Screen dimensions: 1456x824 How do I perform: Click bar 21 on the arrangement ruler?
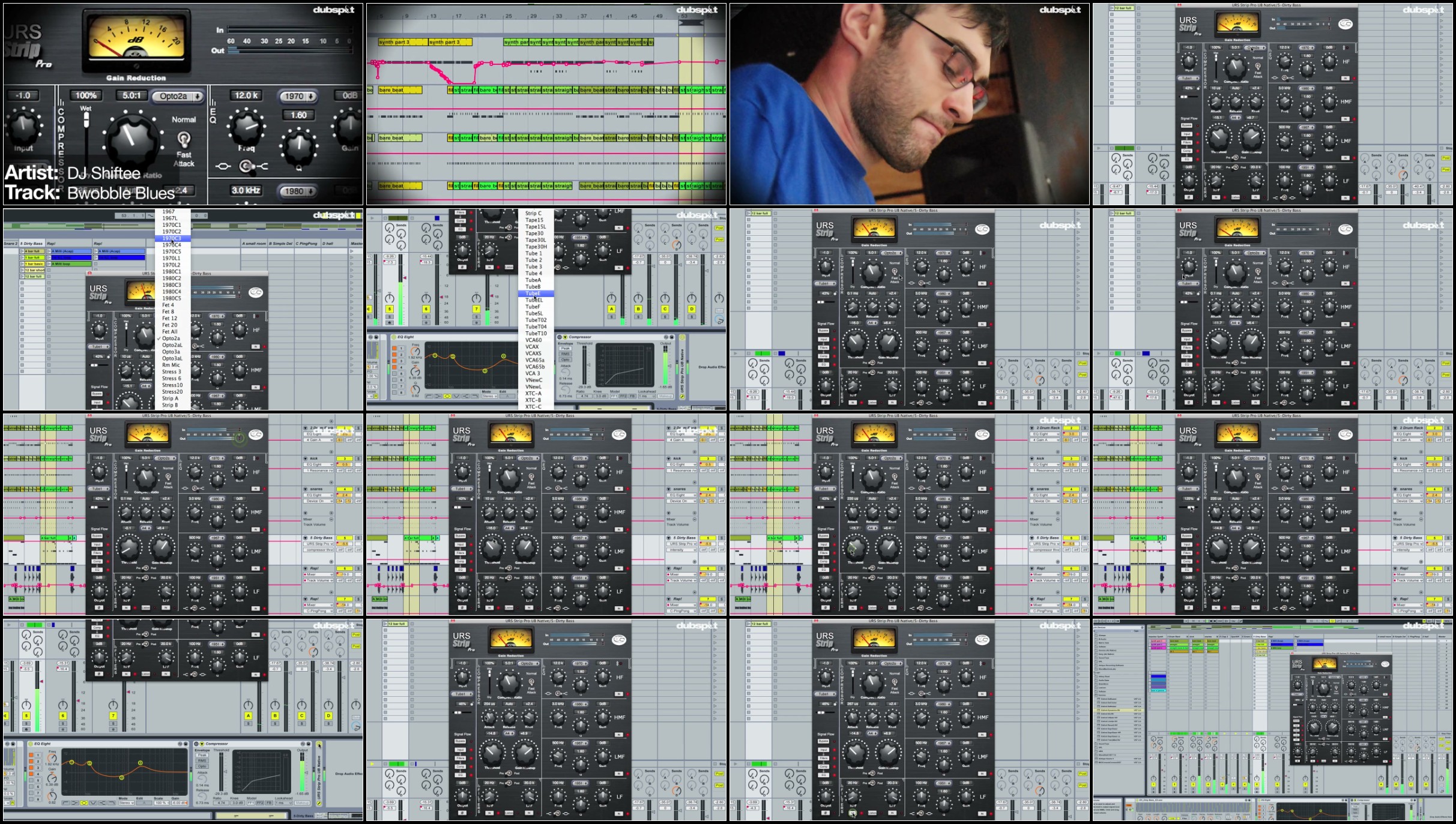point(483,16)
